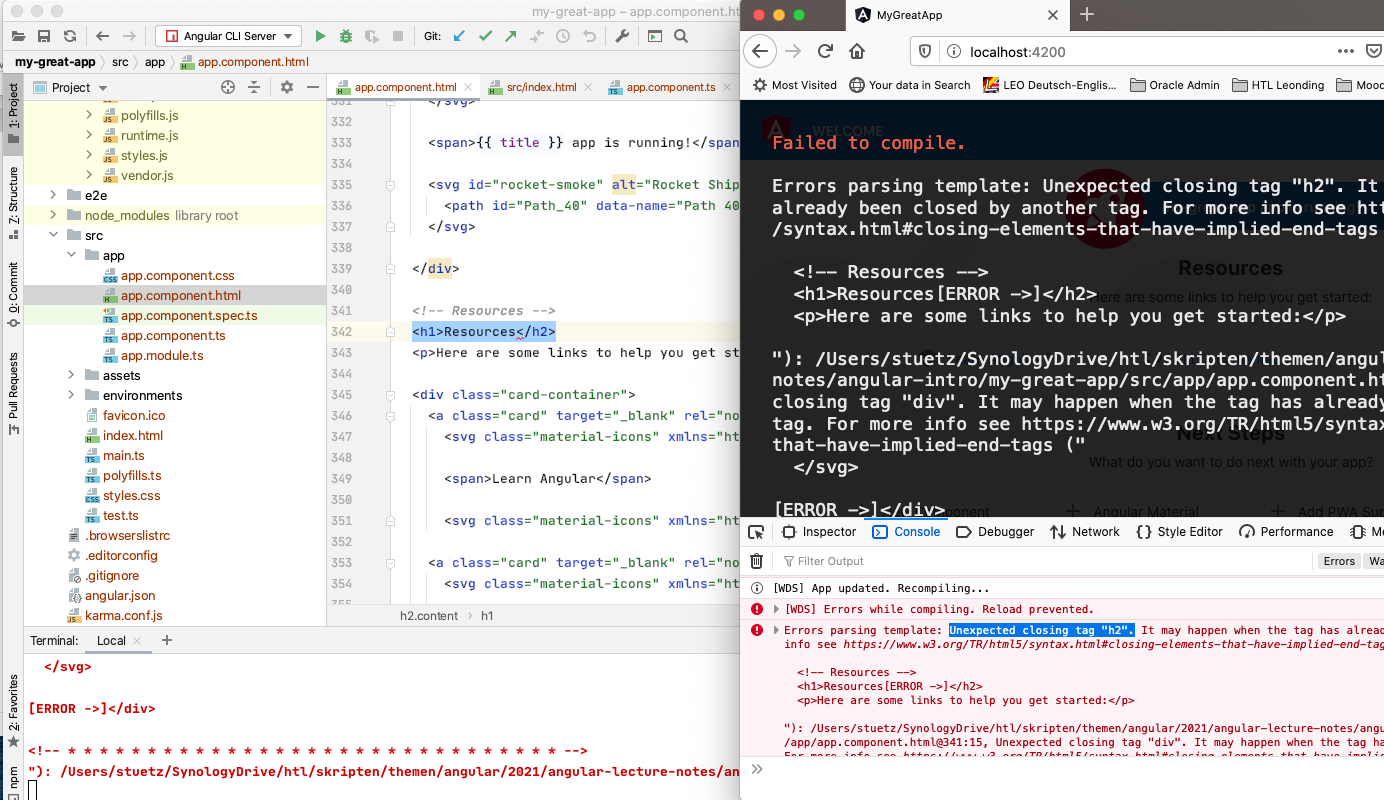Screen dimensions: 1384x800
Task: Open Search Everywhere magnifier icon
Action: coord(681,36)
